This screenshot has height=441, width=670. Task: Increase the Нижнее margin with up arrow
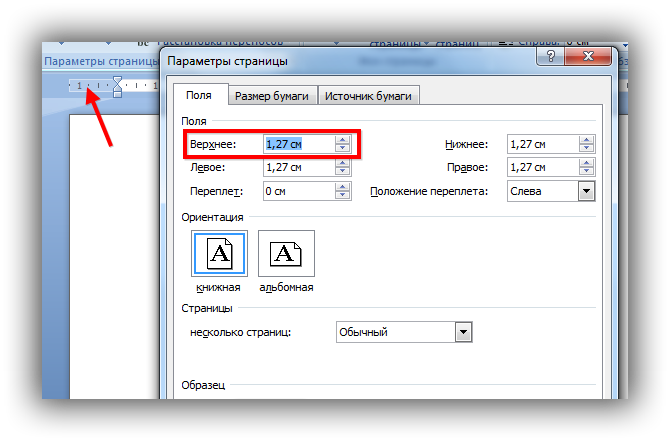[587, 140]
